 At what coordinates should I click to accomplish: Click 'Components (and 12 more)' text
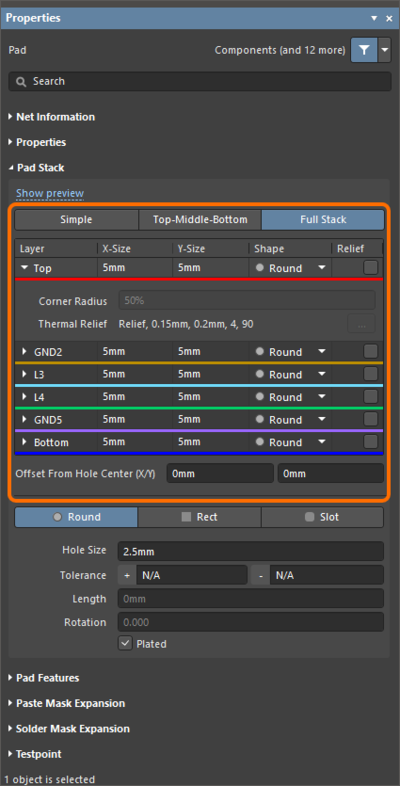(280, 50)
